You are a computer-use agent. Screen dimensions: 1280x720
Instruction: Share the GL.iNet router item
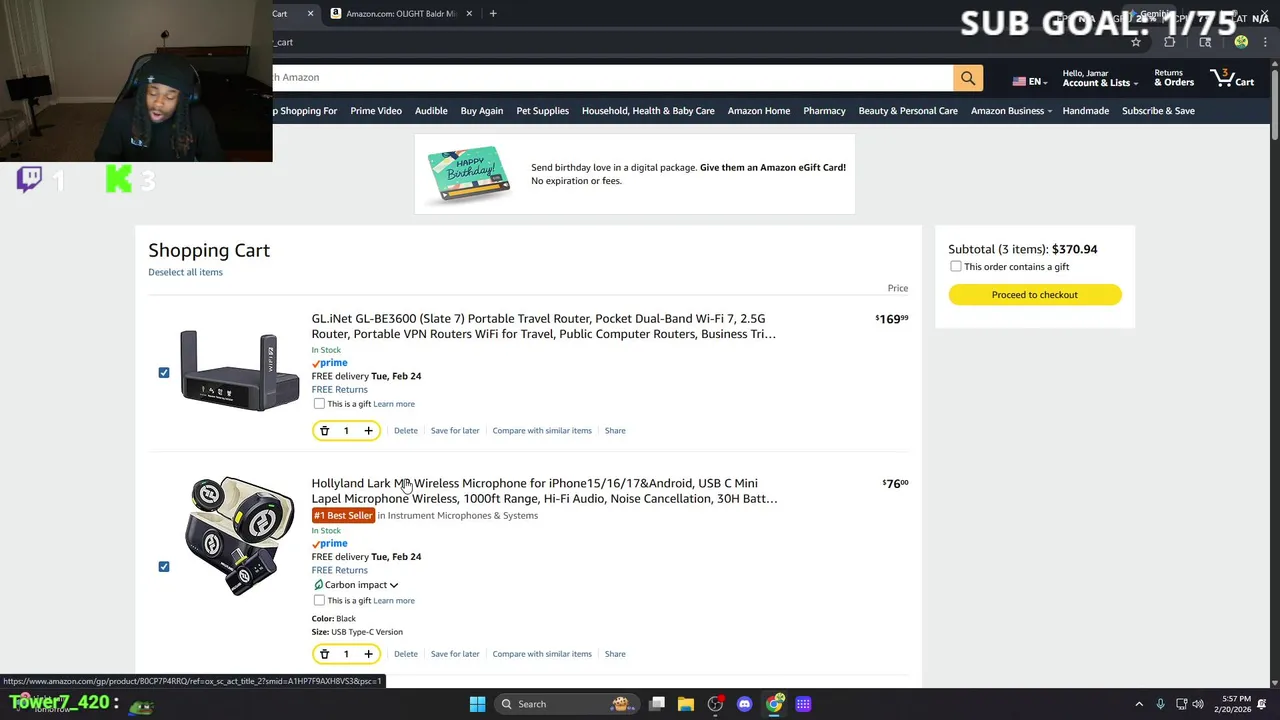click(x=615, y=431)
